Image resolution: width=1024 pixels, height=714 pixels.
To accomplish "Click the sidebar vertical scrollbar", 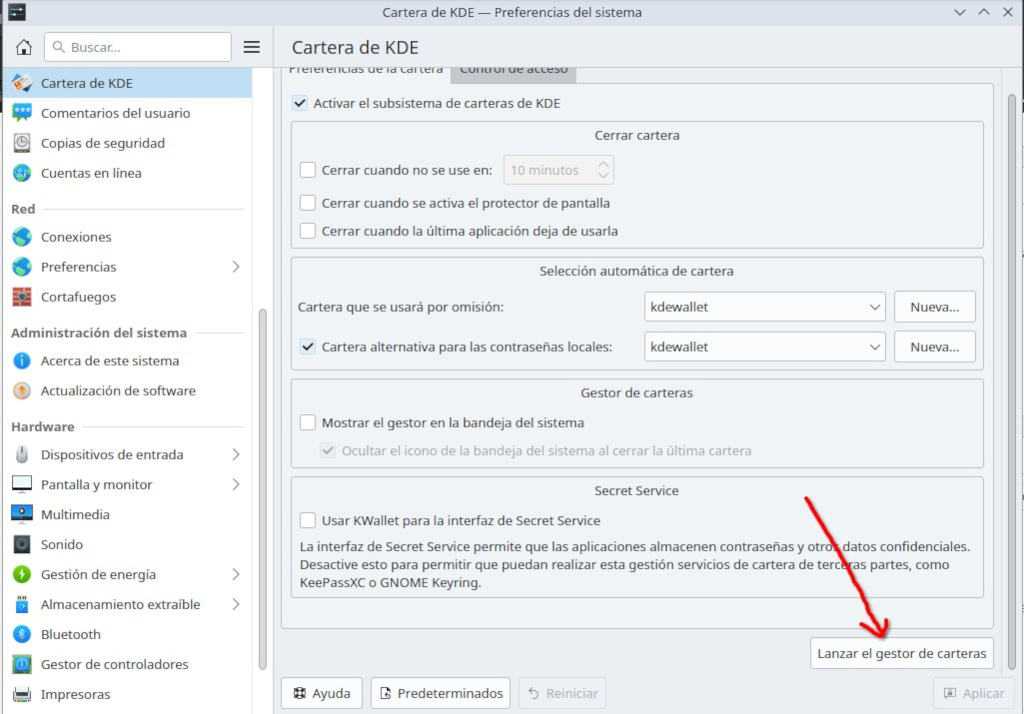I will pos(263,489).
